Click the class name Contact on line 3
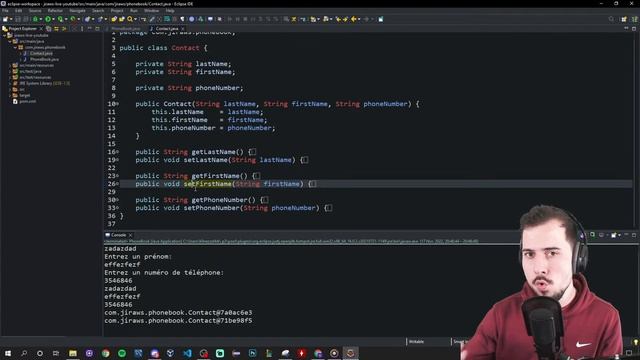Image resolution: width=640 pixels, height=360 pixels. tap(185, 48)
